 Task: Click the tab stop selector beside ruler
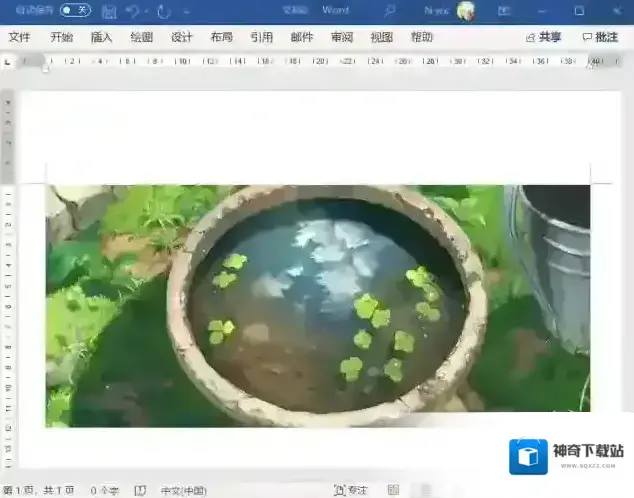pyautogui.click(x=8, y=61)
